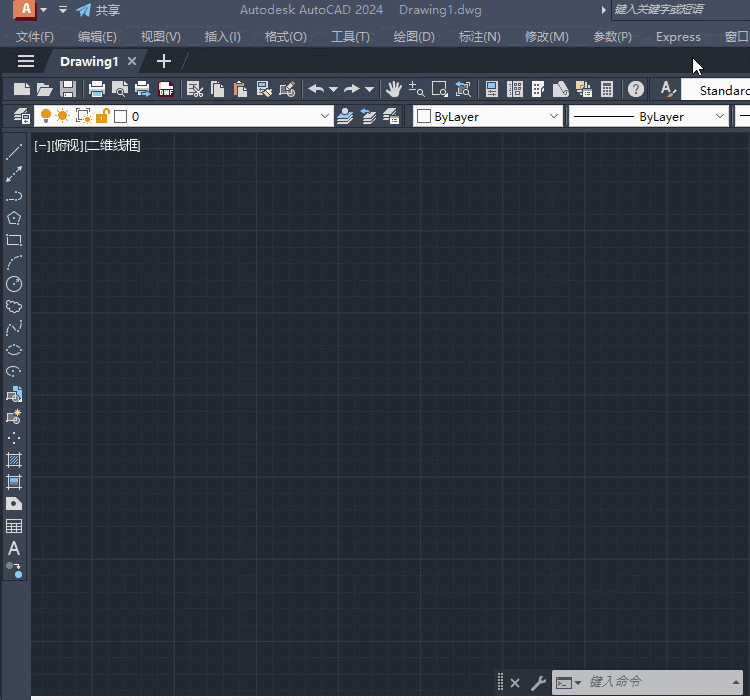The height and width of the screenshot is (700, 750).
Task: Toggle layer 0 on/off lightbulb
Action: tap(45, 116)
